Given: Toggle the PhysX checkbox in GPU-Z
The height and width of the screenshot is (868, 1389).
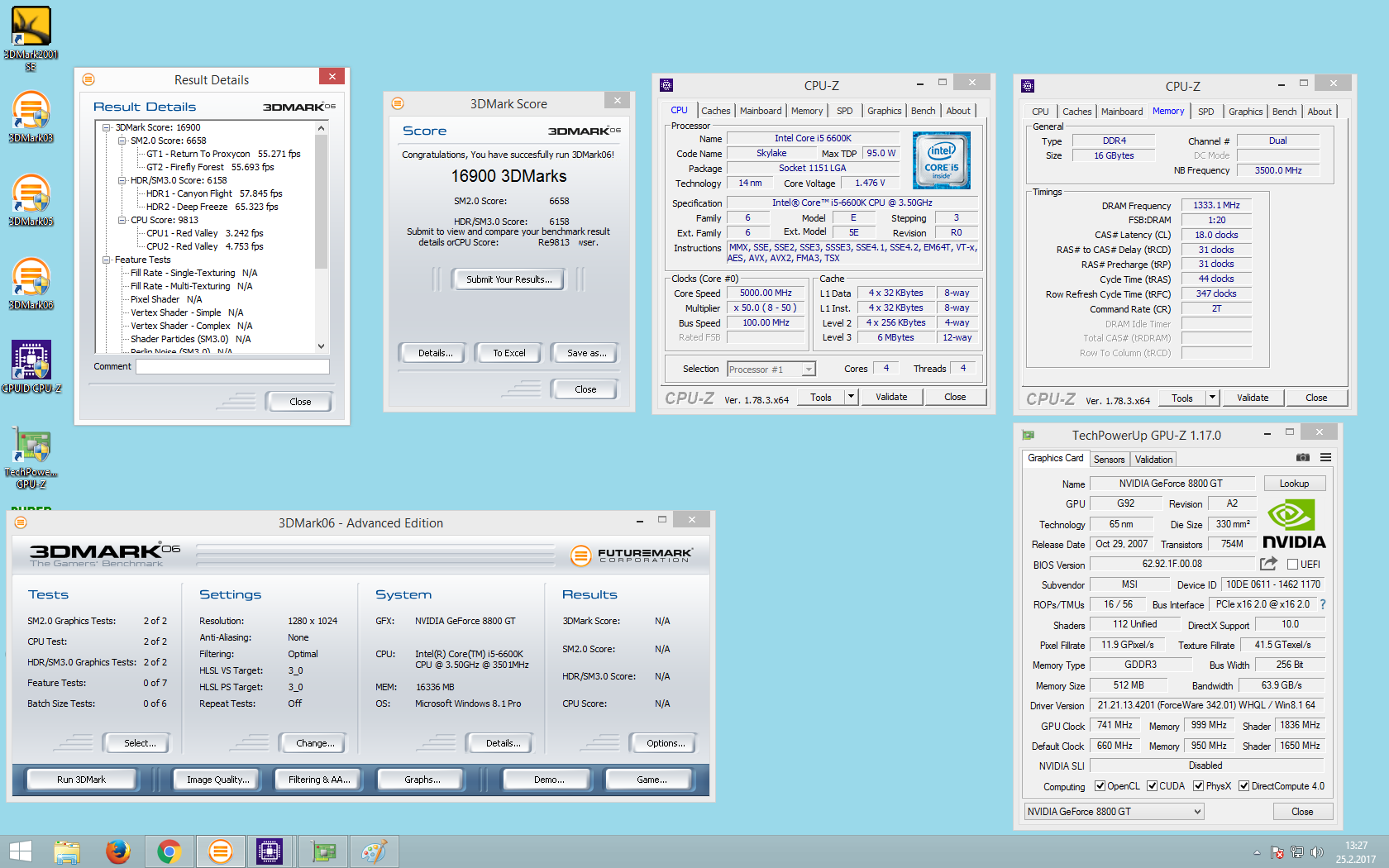Looking at the screenshot, I should 1198,786.
